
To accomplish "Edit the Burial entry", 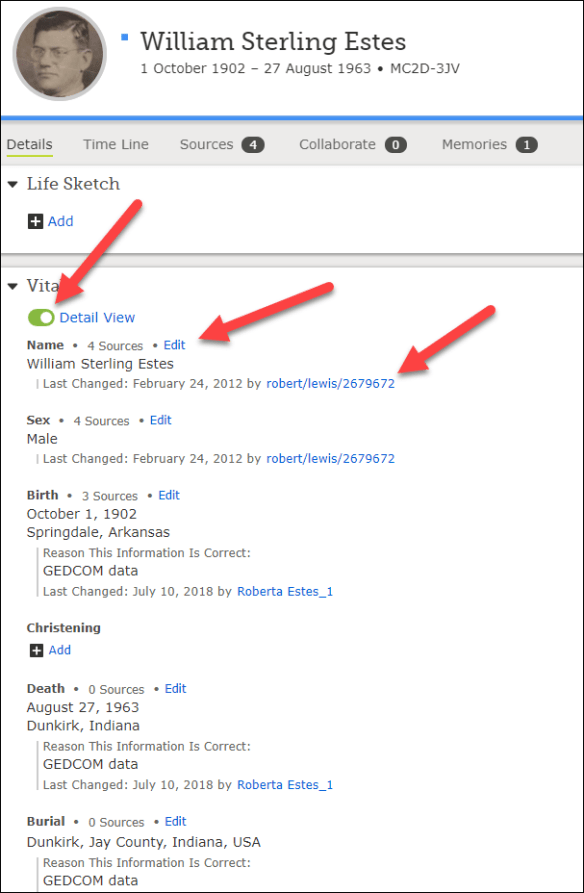I will coord(175,821).
